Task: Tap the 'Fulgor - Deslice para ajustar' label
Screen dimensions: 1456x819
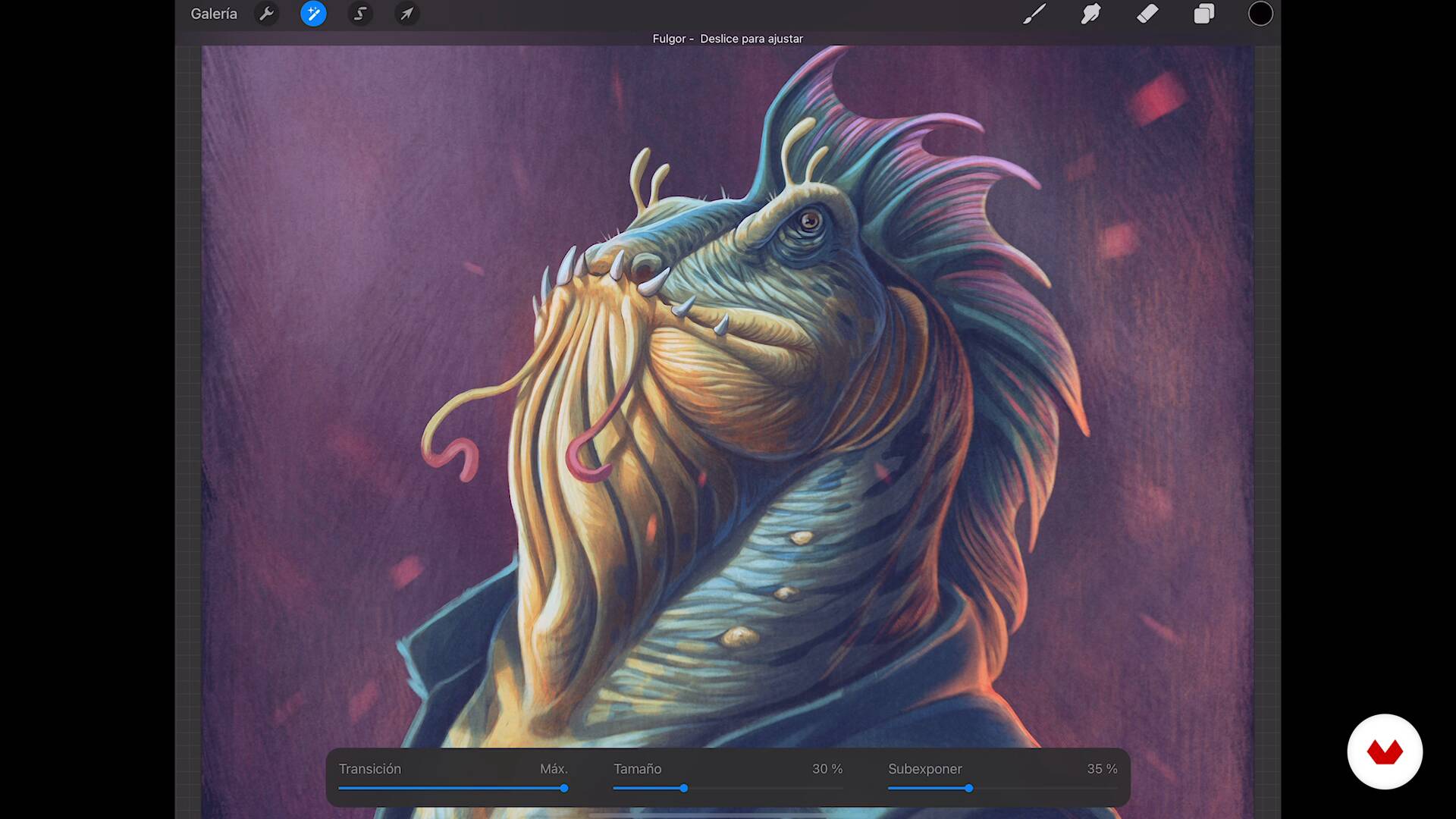Action: click(x=727, y=39)
